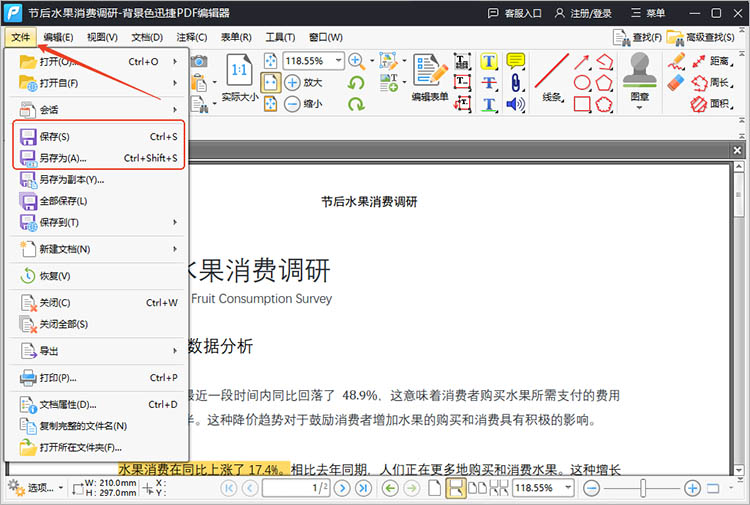The width and height of the screenshot is (750, 505).
Task: Jump to last page in status bar
Action: click(364, 488)
